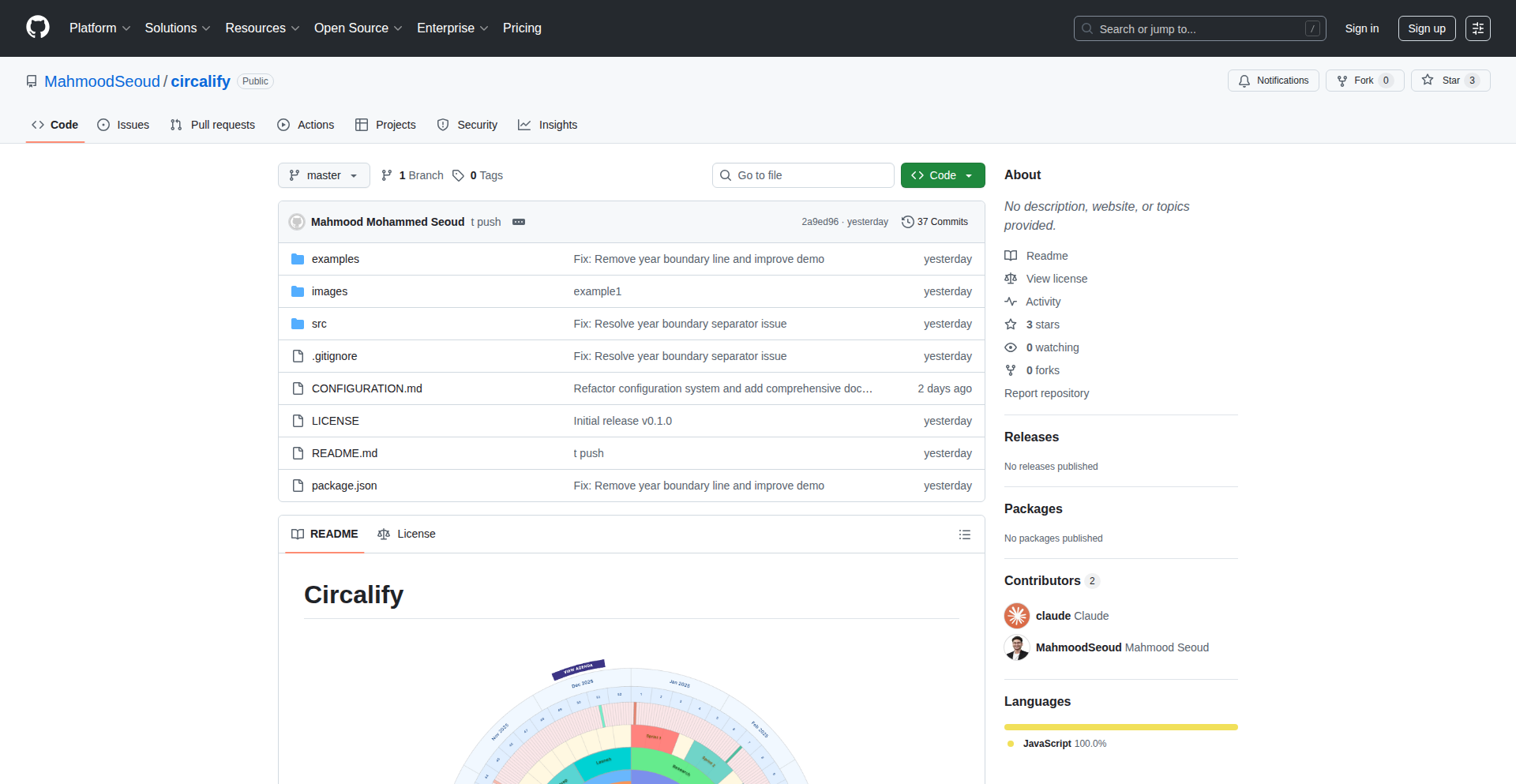Expand the Solutions menu
The height and width of the screenshot is (784, 1516).
point(178,28)
